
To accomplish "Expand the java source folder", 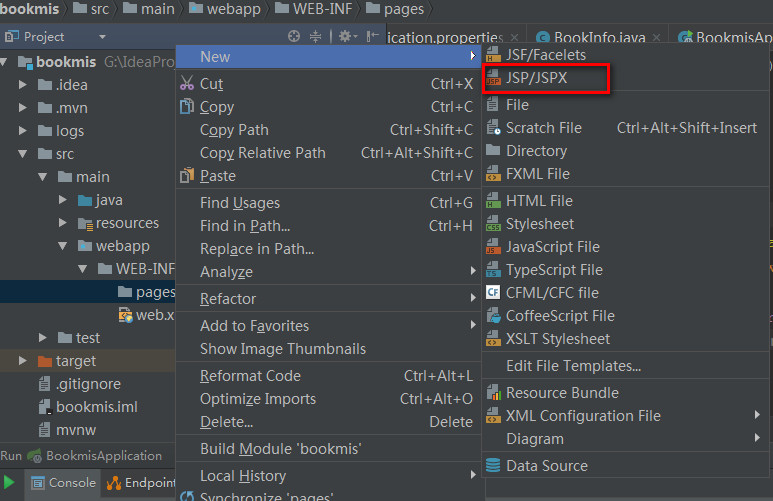I will [x=62, y=199].
